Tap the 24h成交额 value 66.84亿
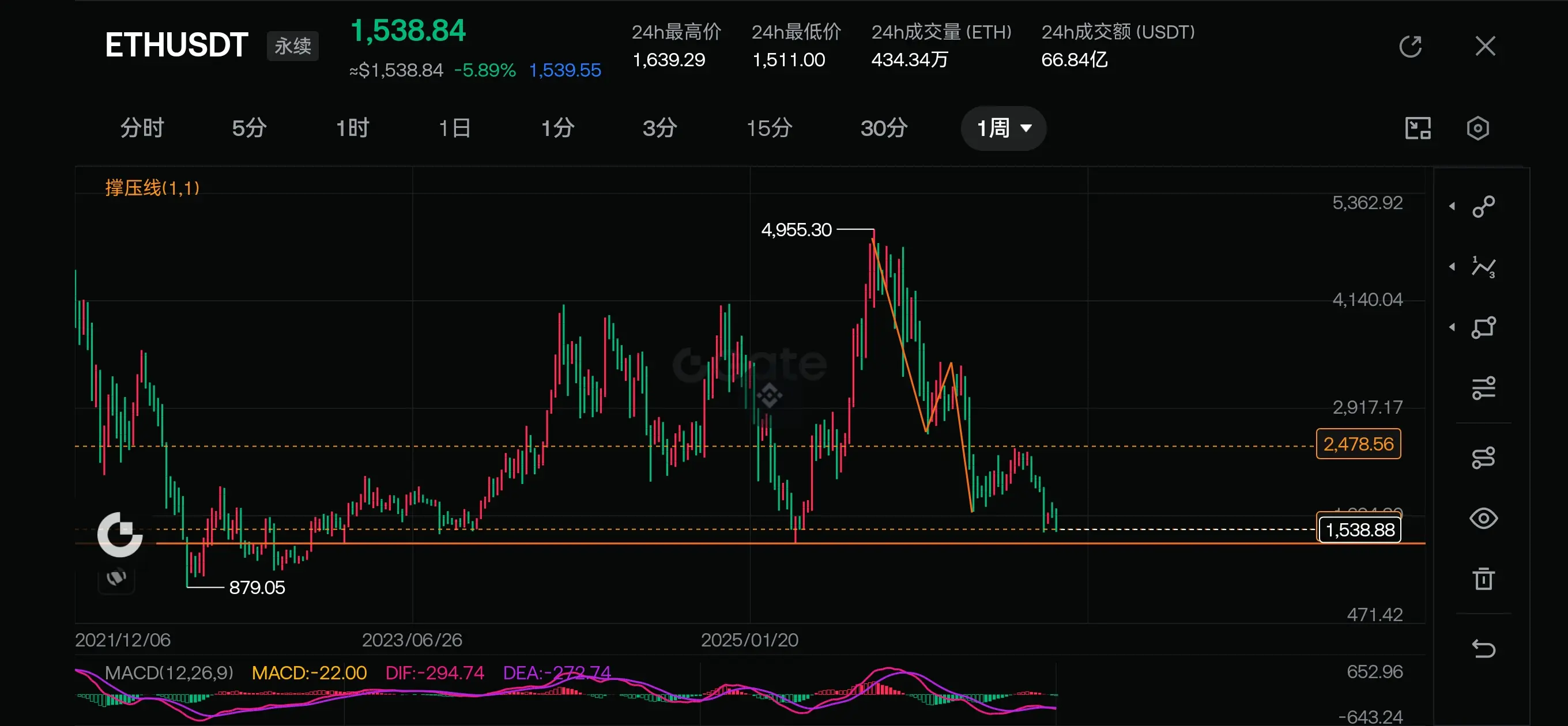Image resolution: width=1568 pixels, height=726 pixels. (1075, 60)
